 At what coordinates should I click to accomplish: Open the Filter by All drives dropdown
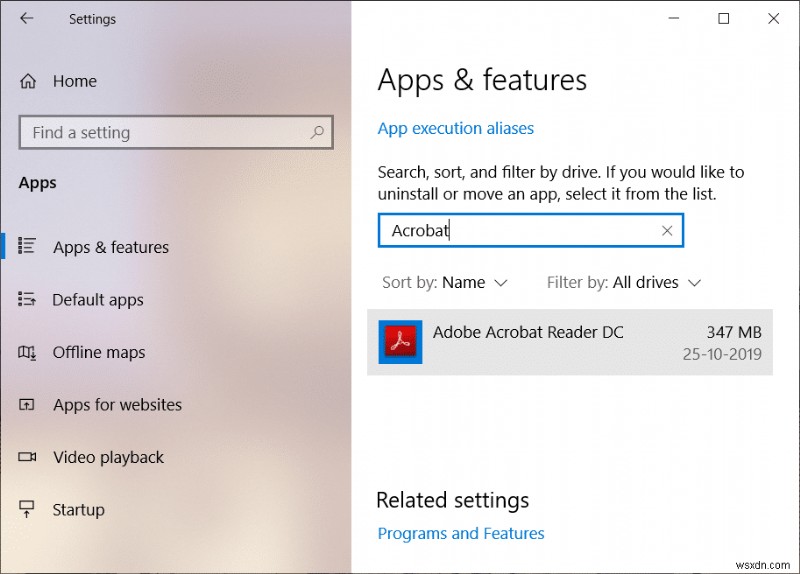tap(624, 282)
